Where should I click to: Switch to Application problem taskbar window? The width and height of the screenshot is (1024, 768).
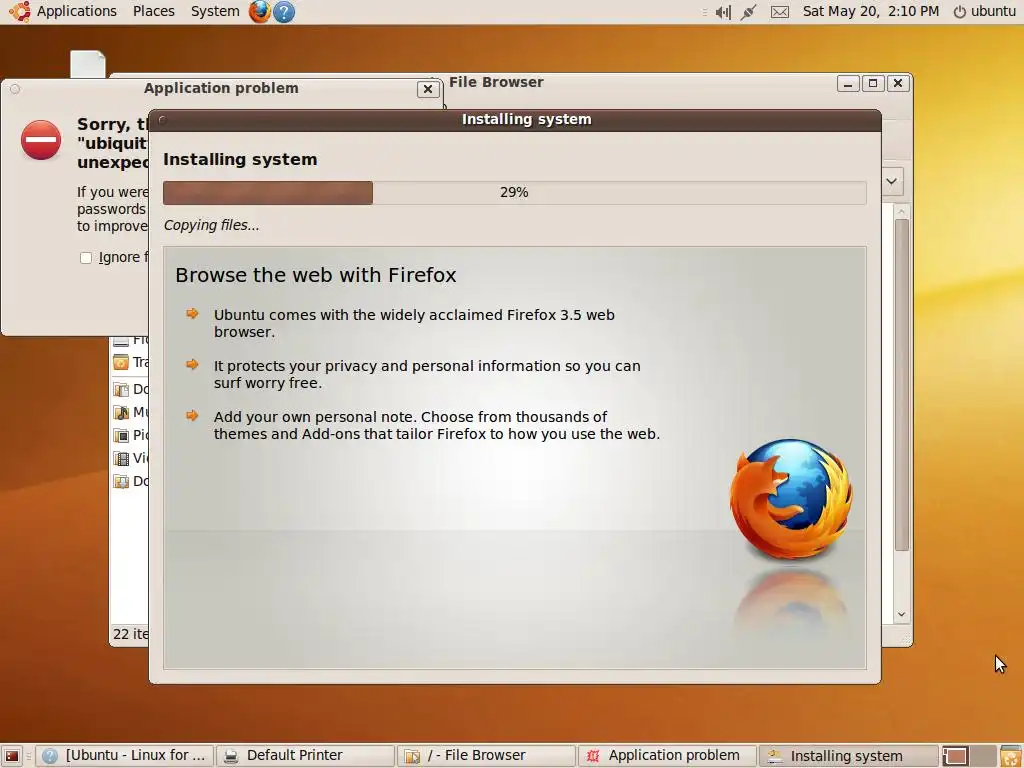667,756
